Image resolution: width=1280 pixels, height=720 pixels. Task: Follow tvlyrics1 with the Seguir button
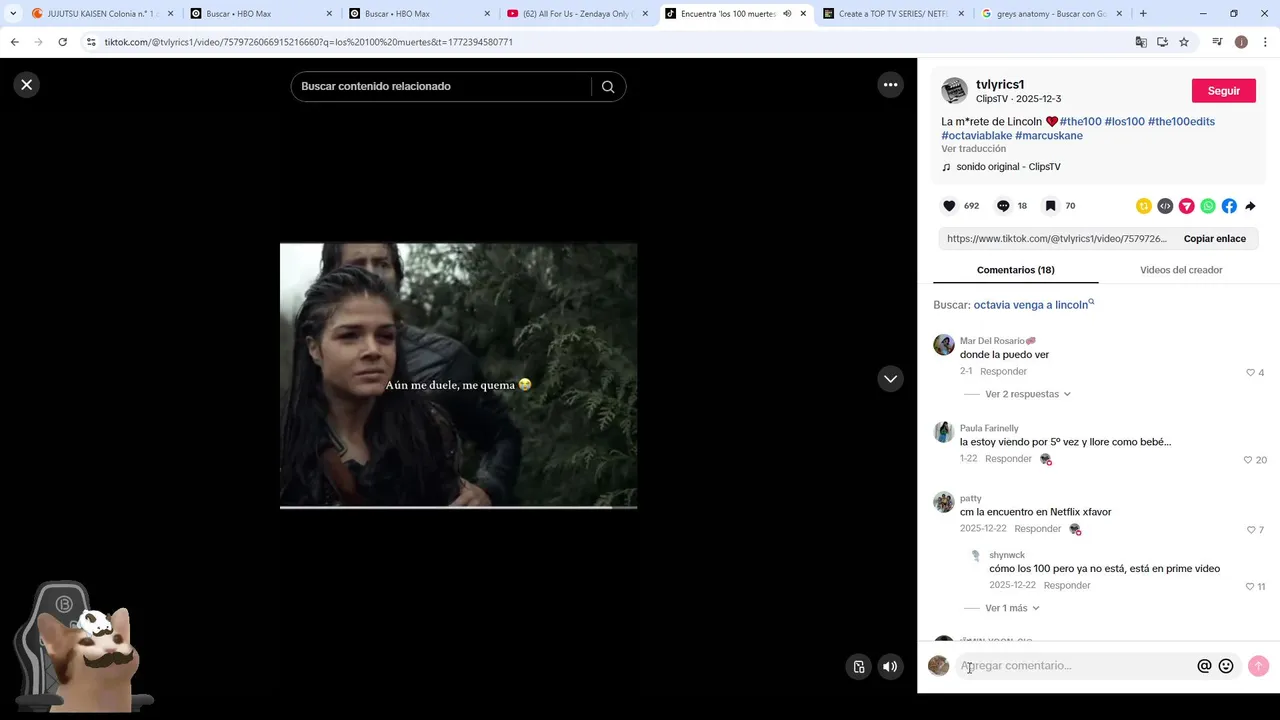(x=1223, y=91)
